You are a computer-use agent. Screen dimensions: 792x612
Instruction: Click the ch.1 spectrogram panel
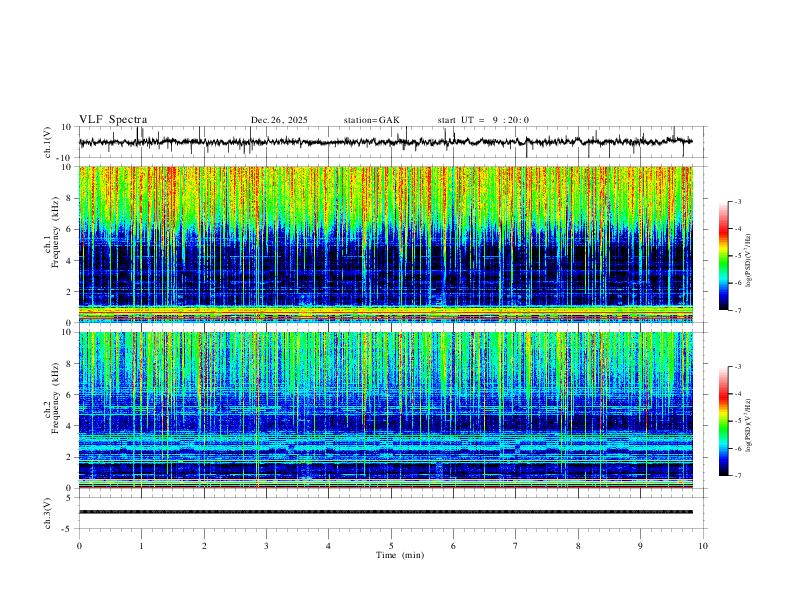(385, 244)
